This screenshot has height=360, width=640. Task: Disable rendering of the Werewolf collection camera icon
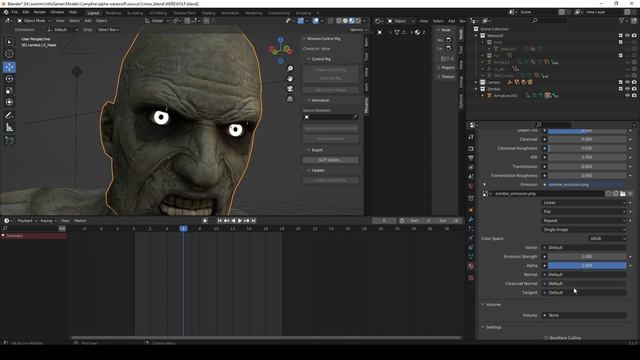pos(634,36)
